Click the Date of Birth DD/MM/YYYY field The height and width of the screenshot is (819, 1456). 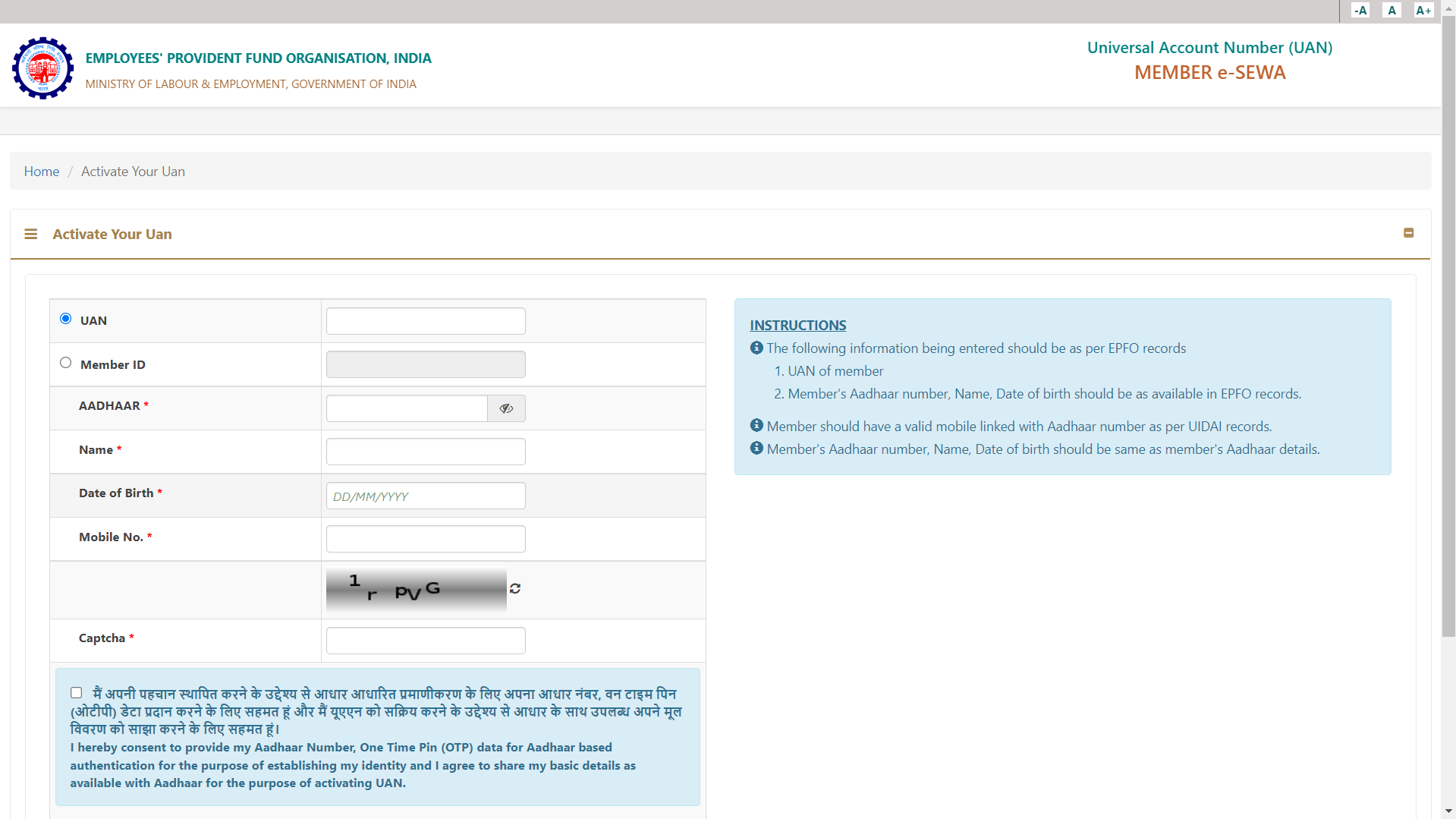[426, 496]
